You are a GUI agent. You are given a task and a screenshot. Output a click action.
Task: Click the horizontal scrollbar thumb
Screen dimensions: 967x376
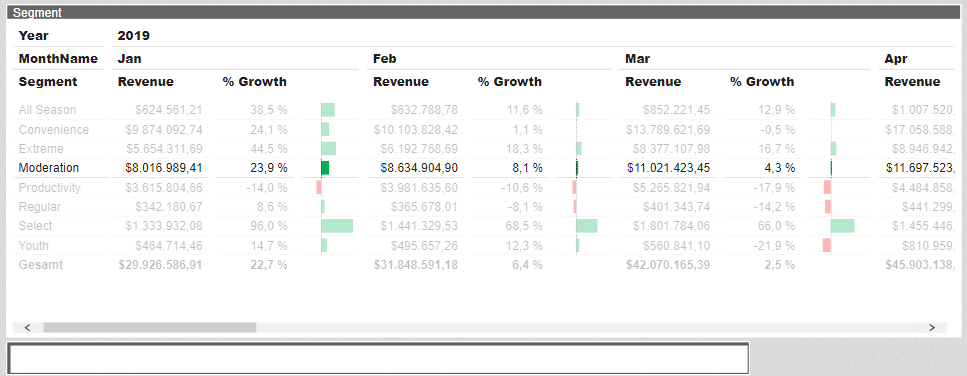click(149, 327)
